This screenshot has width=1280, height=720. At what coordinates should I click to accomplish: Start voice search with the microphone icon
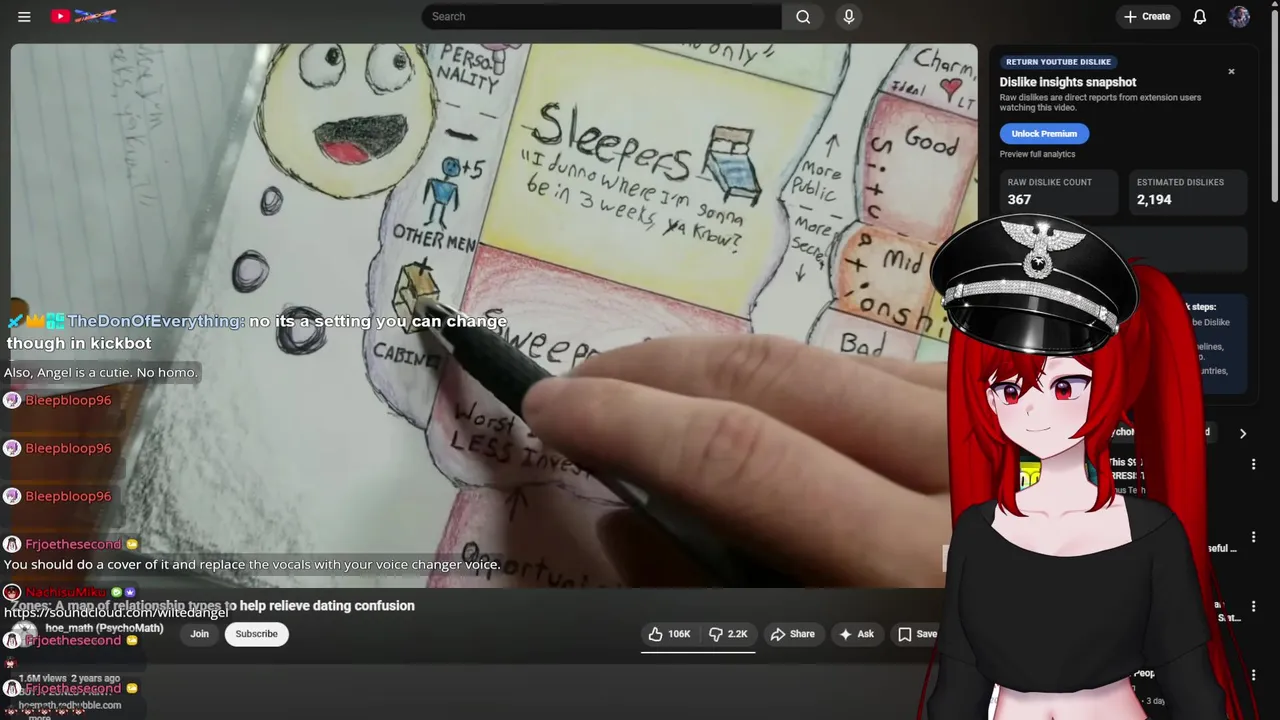[849, 16]
